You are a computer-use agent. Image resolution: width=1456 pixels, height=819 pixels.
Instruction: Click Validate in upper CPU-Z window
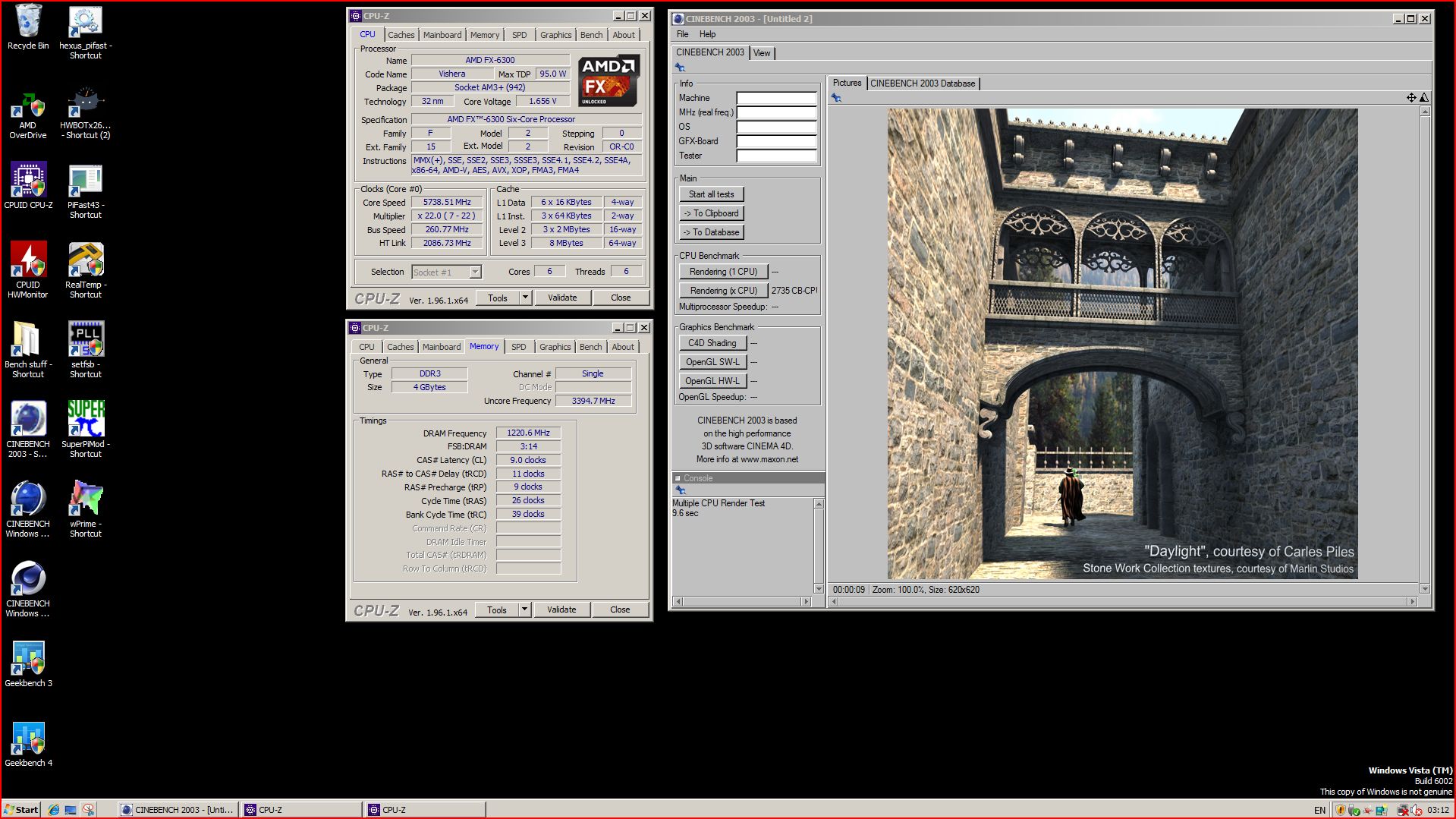click(562, 298)
